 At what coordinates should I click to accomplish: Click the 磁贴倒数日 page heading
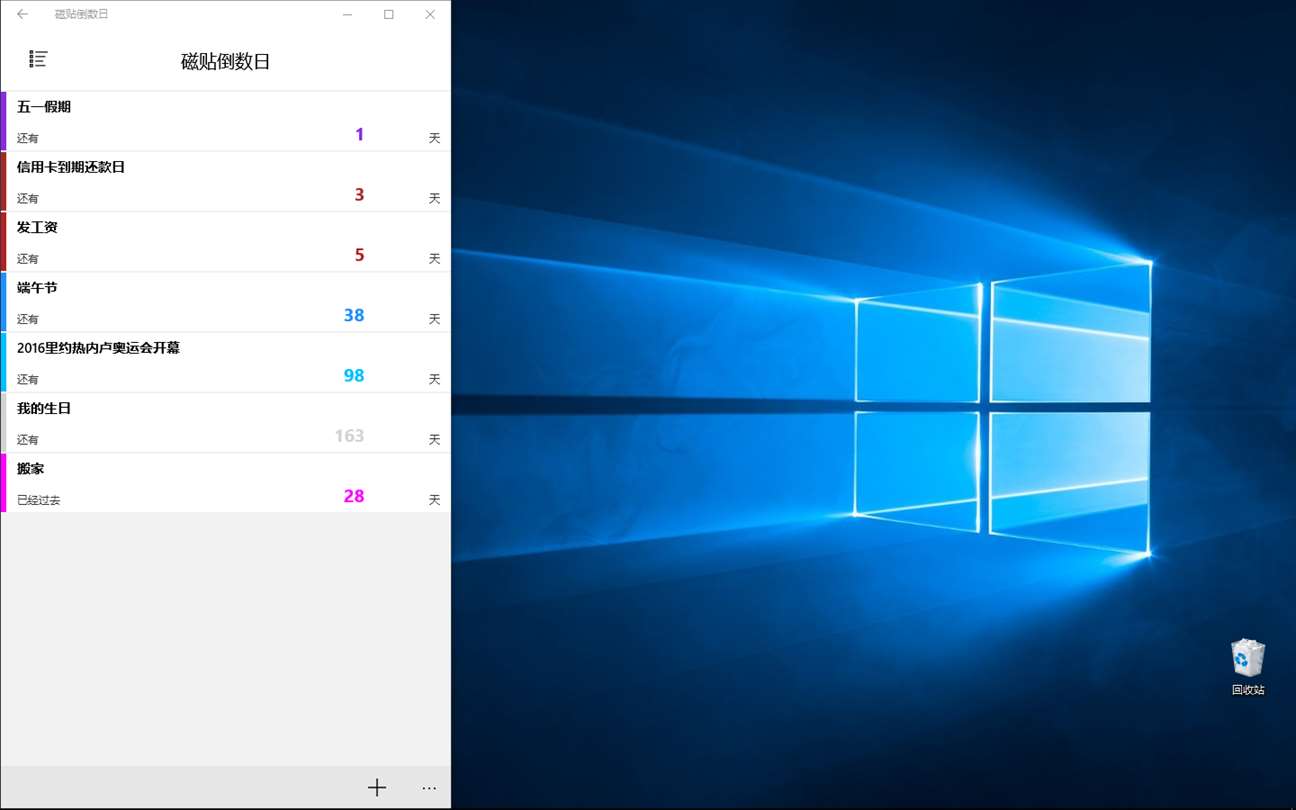point(226,61)
